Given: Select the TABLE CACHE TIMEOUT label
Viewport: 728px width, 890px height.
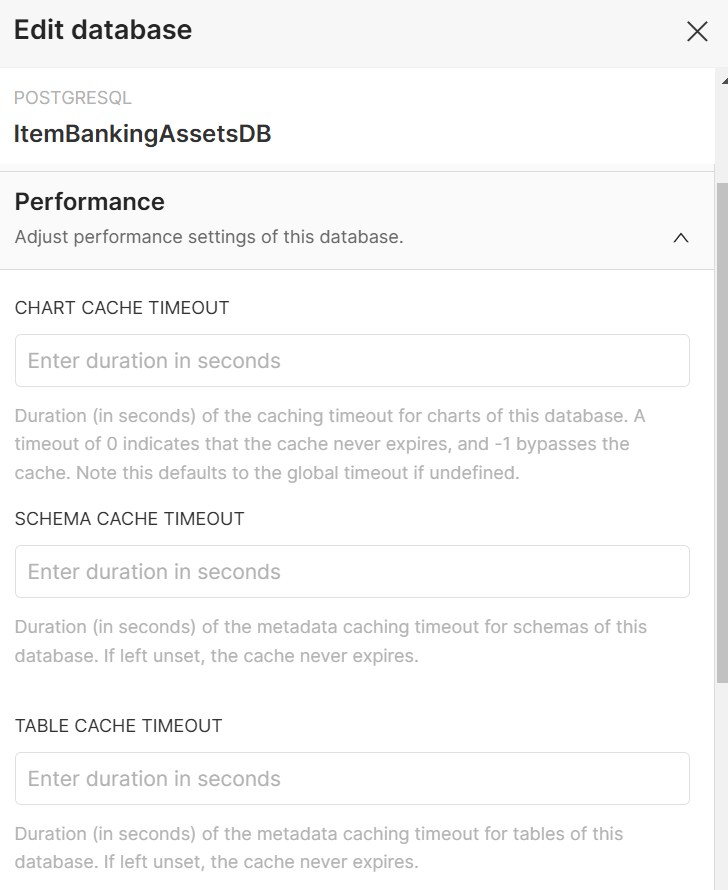Looking at the screenshot, I should pyautogui.click(x=119, y=726).
